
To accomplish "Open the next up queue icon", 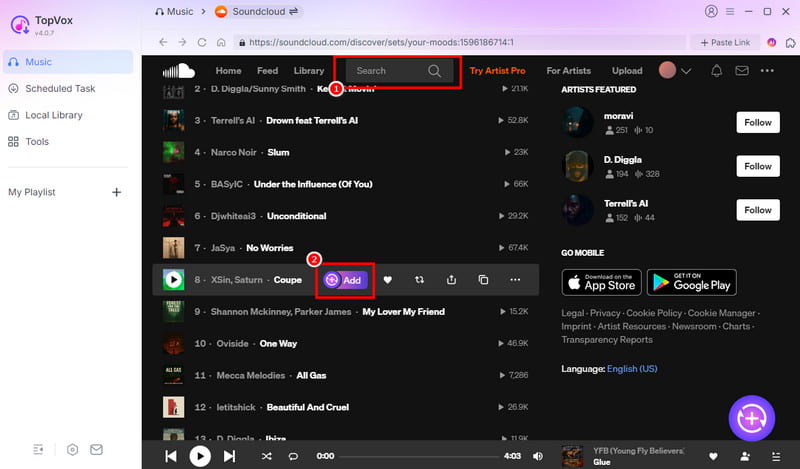I will [x=776, y=456].
